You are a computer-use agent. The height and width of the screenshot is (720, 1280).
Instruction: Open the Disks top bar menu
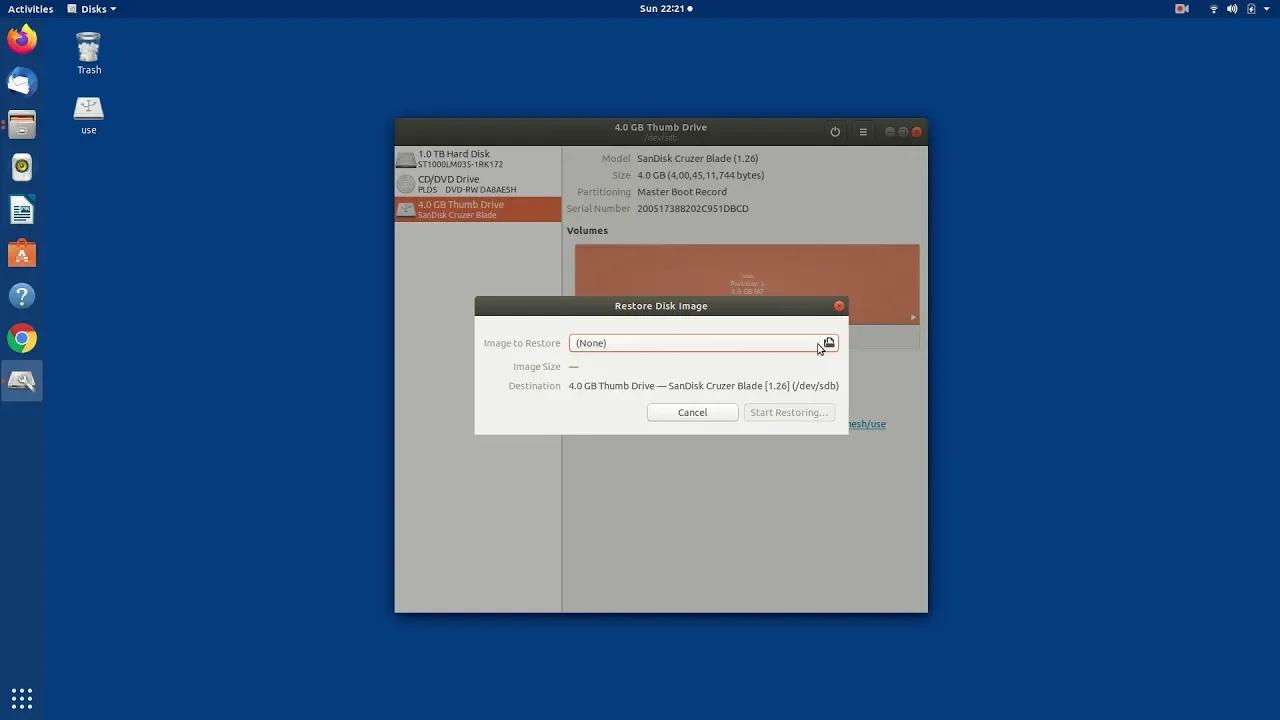91,8
